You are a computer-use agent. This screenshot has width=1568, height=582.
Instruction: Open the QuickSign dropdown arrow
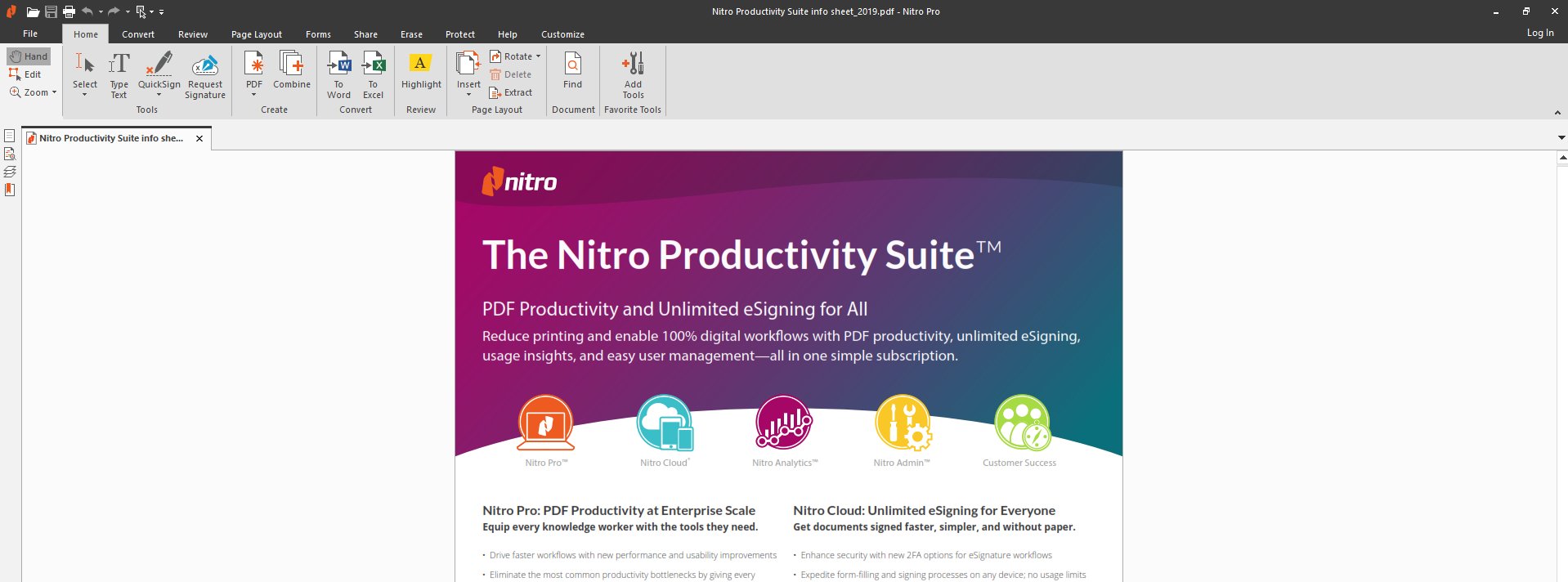coord(159,95)
